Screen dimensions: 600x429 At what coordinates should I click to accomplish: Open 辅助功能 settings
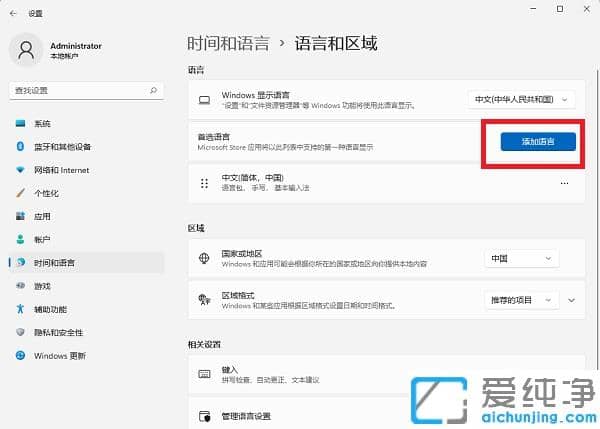point(51,309)
